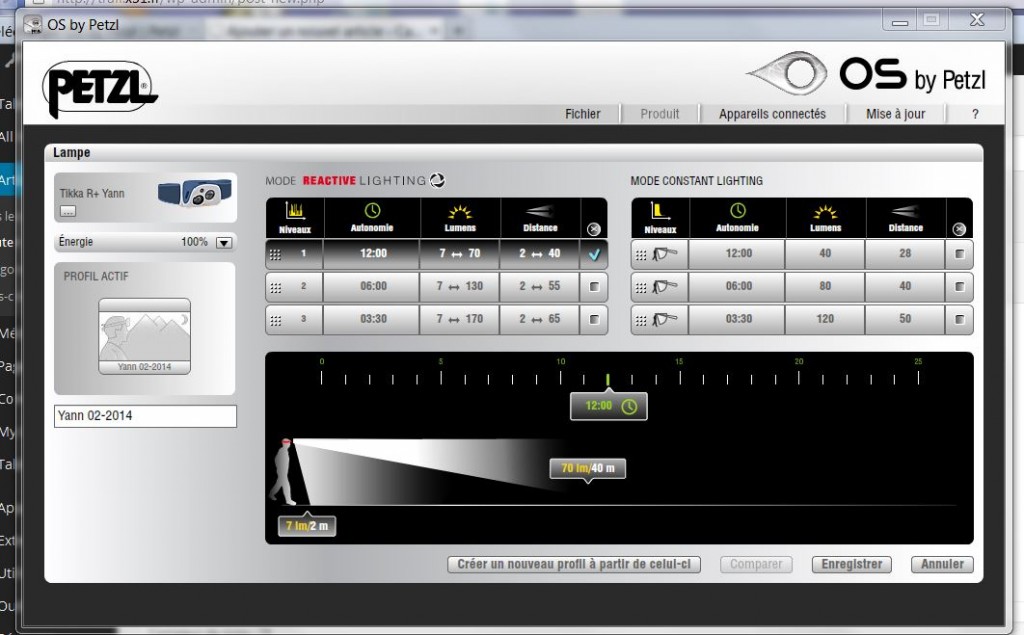Click reactive lumens 7 ↔ 70 cell

coord(460,254)
